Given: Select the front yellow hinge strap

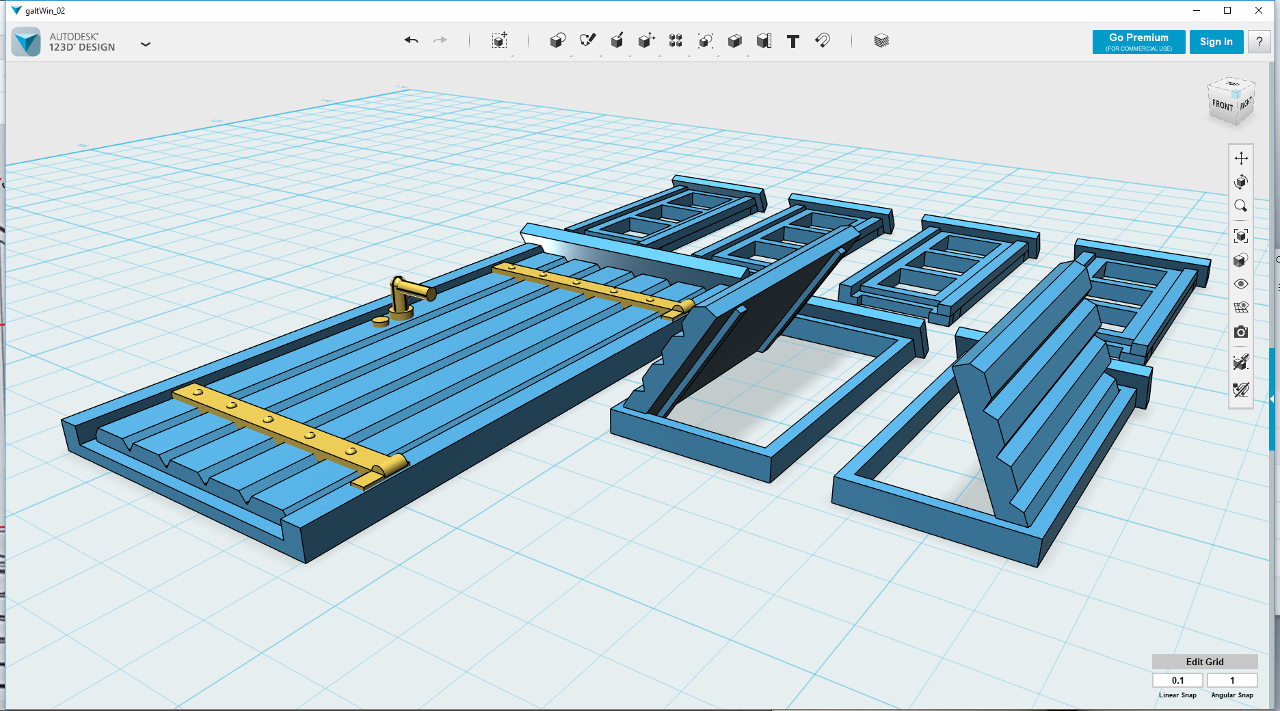Looking at the screenshot, I should pyautogui.click(x=291, y=438).
